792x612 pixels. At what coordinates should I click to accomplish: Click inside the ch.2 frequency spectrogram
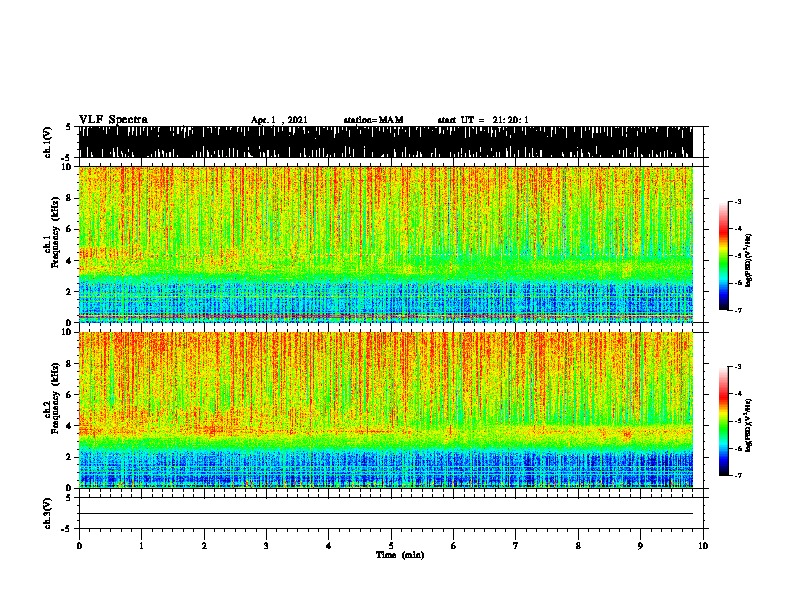[385, 410]
